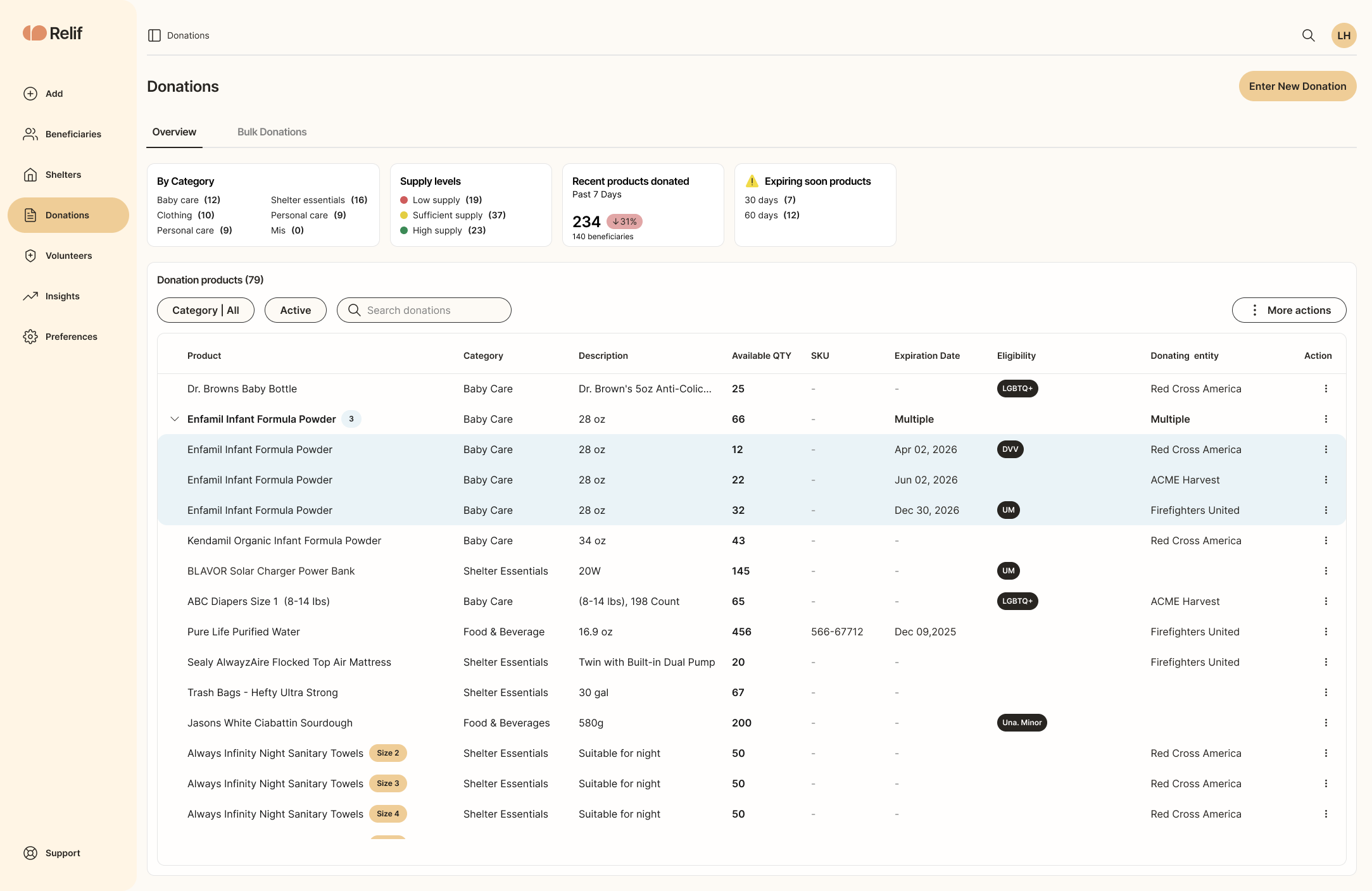This screenshot has width=1372, height=891.
Task: Click the expiring soon warning icon
Action: pos(752,181)
